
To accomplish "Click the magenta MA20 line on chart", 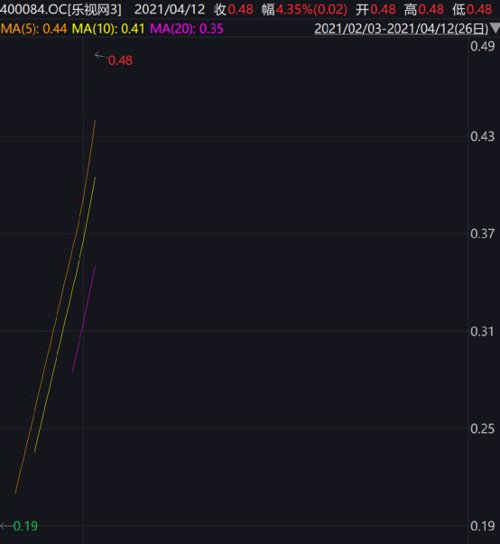I will [x=84, y=319].
